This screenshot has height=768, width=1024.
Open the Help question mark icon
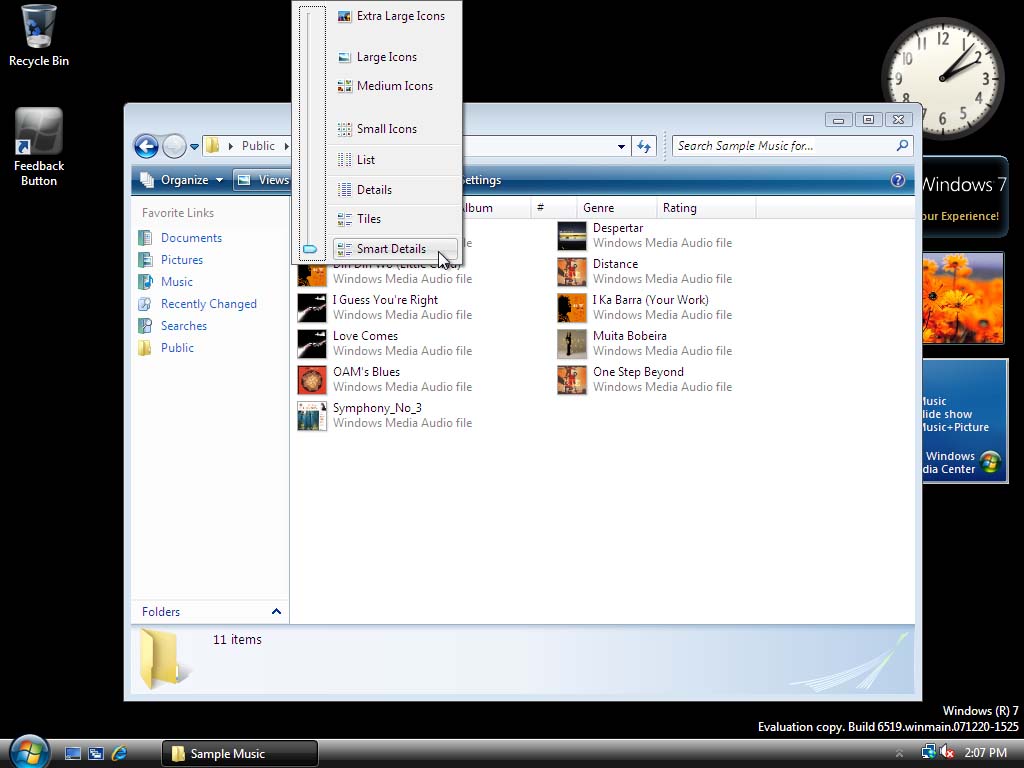898,180
